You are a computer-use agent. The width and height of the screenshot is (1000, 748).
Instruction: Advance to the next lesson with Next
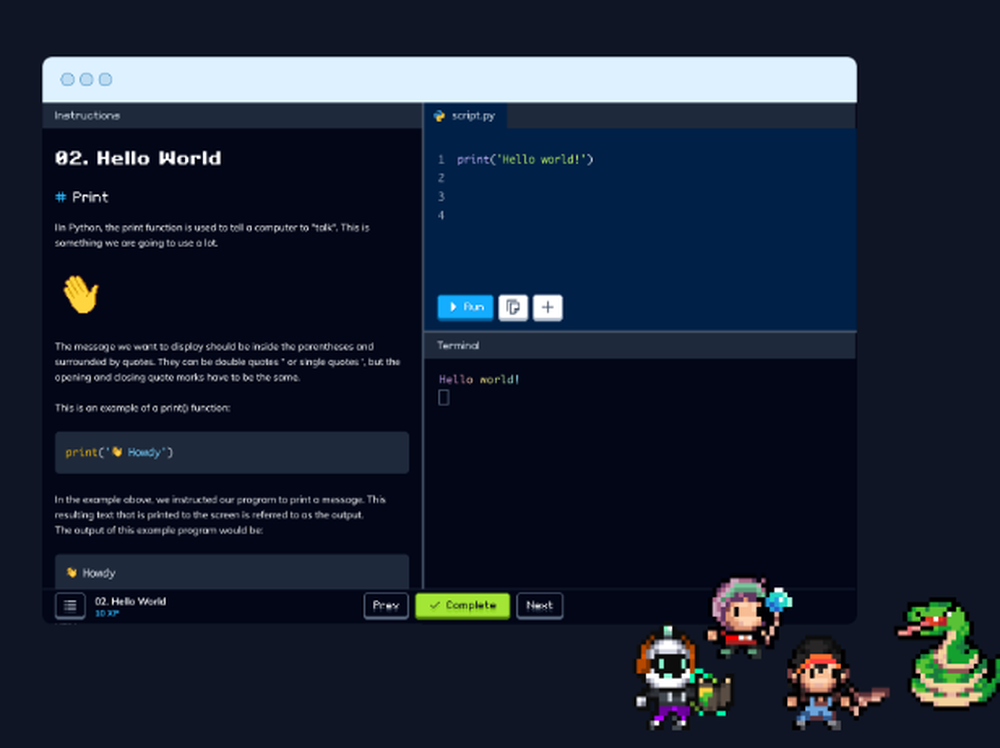pos(540,606)
